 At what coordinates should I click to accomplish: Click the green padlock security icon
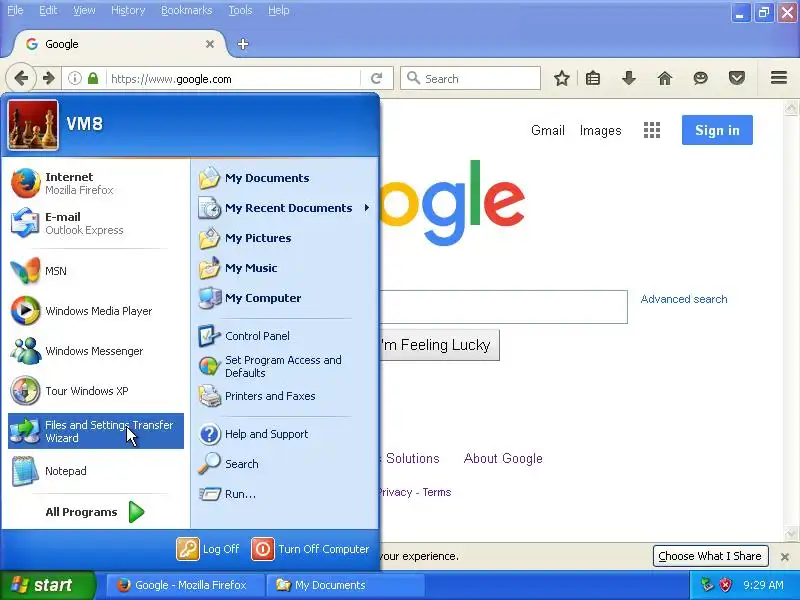pos(93,79)
